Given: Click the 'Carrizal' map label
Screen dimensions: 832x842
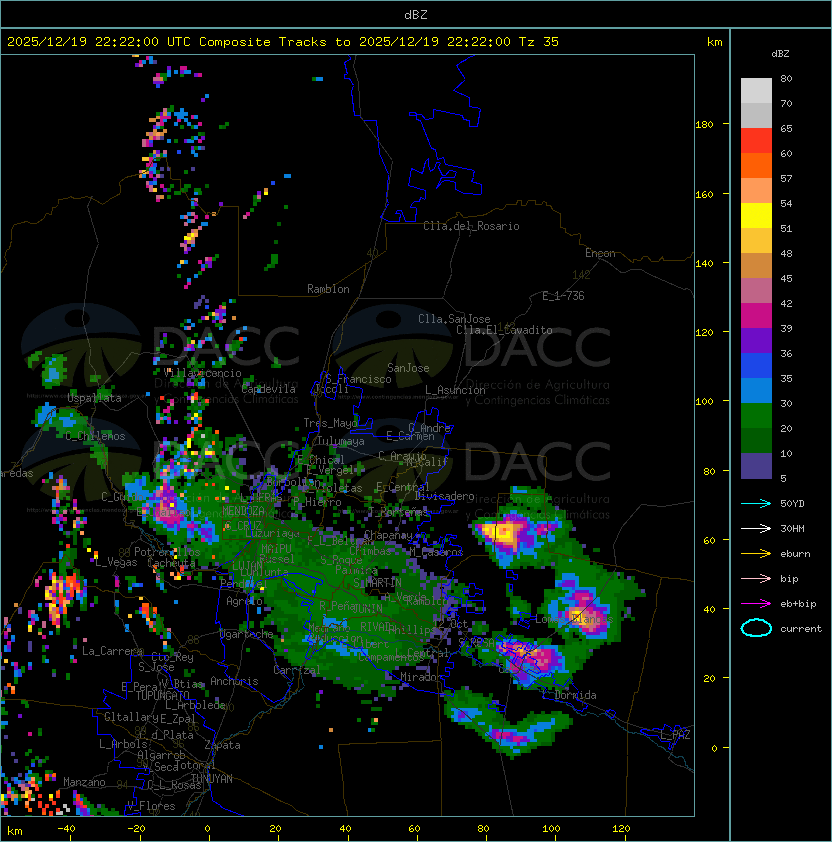Looking at the screenshot, I should click(x=296, y=670).
